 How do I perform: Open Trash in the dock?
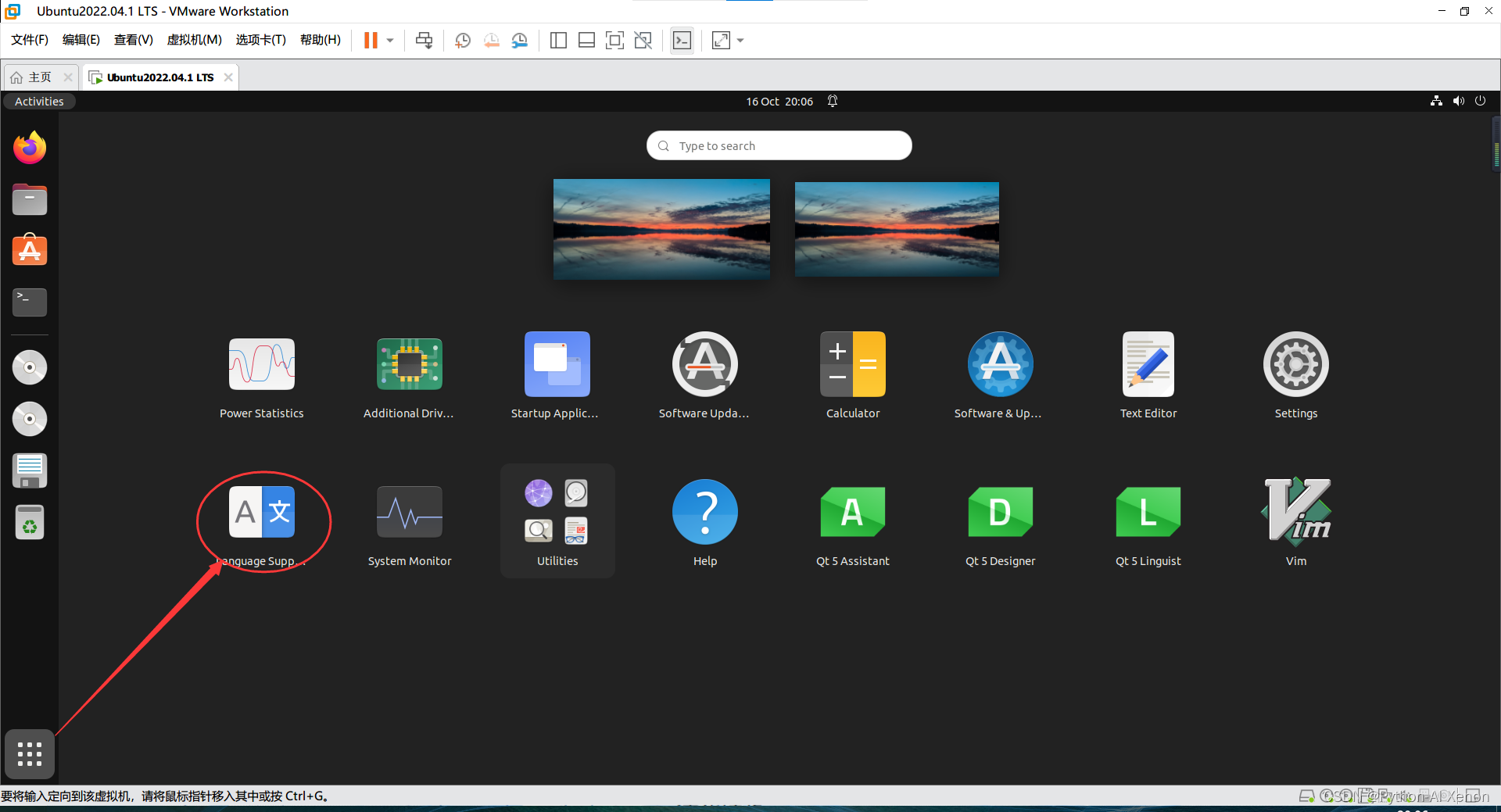pos(30,522)
